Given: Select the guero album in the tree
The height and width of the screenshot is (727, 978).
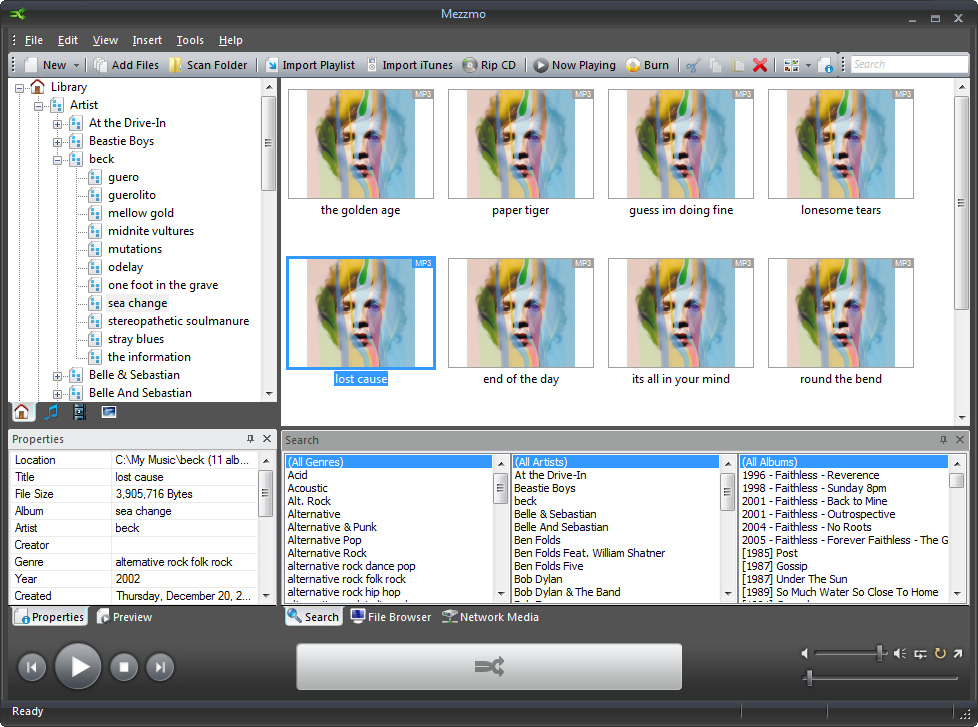Looking at the screenshot, I should [x=123, y=177].
